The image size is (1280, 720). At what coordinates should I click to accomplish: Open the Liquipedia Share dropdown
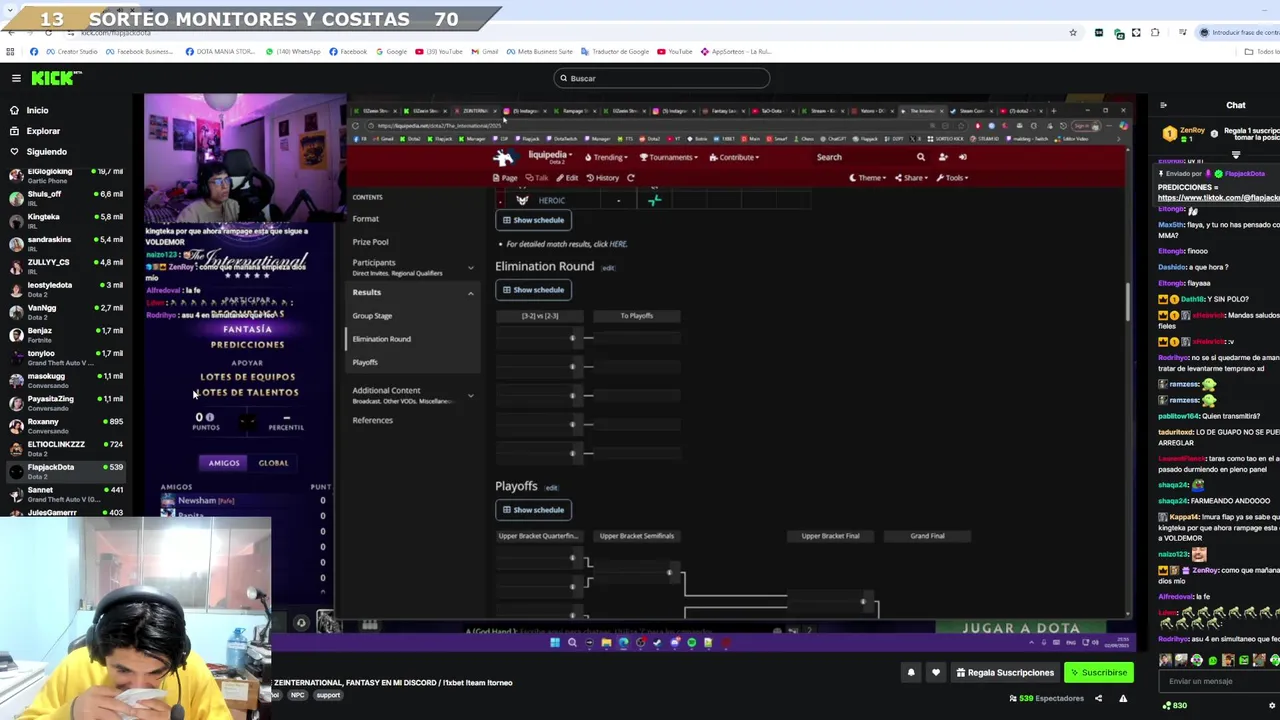911,178
